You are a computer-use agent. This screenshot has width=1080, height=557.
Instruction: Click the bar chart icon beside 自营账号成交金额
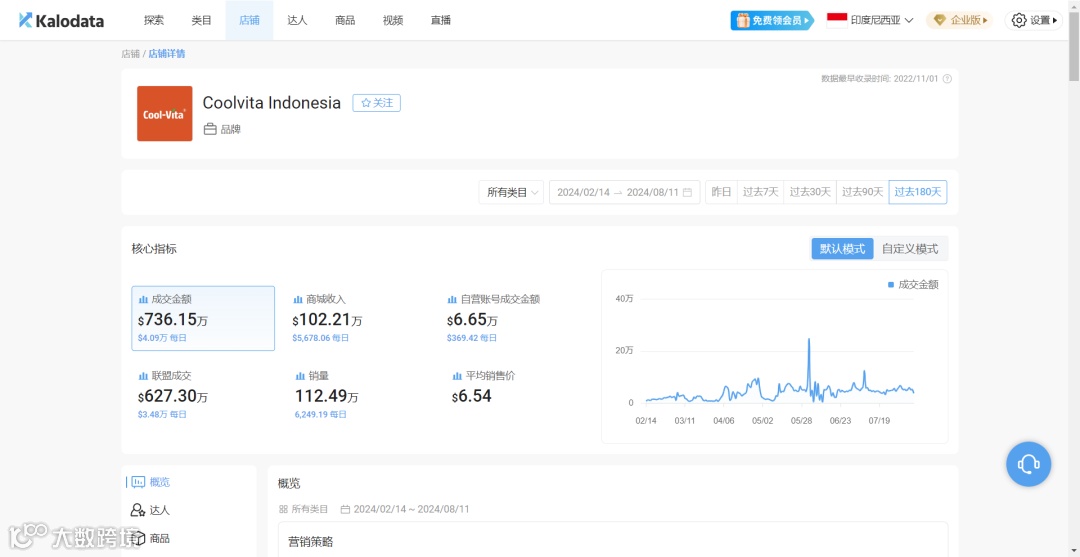tap(452, 299)
